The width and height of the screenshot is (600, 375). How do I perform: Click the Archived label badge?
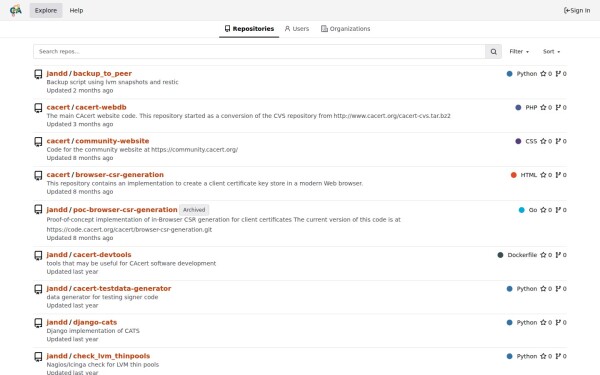[x=194, y=210]
